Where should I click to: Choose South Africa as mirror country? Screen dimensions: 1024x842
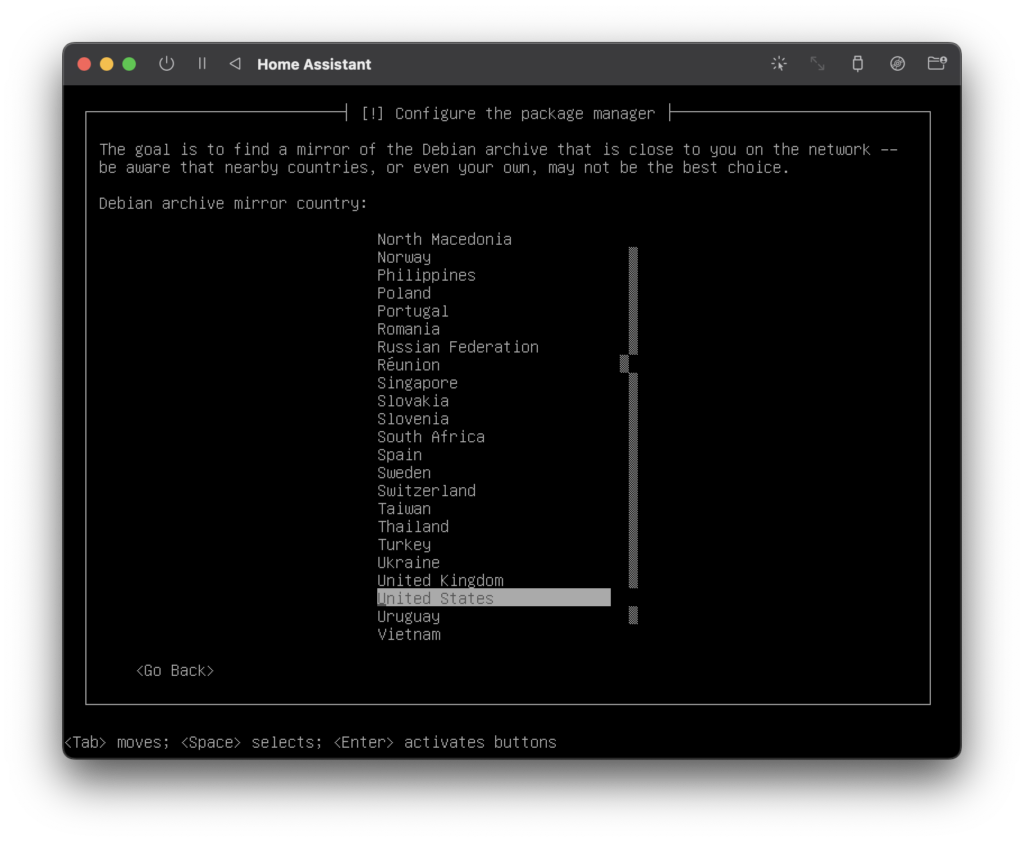click(431, 437)
